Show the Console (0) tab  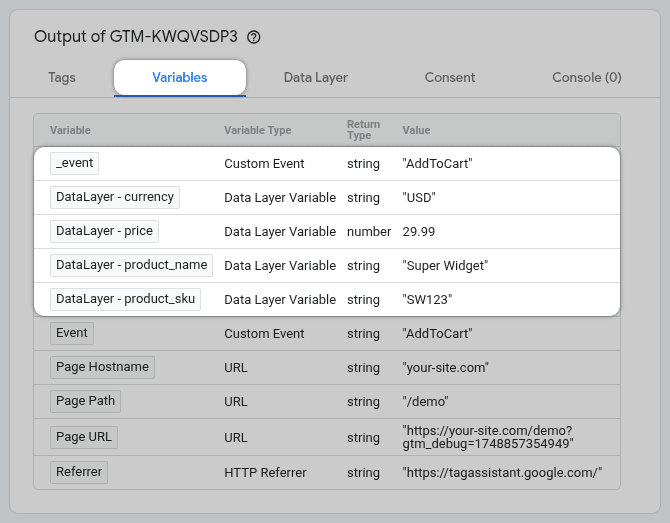587,77
